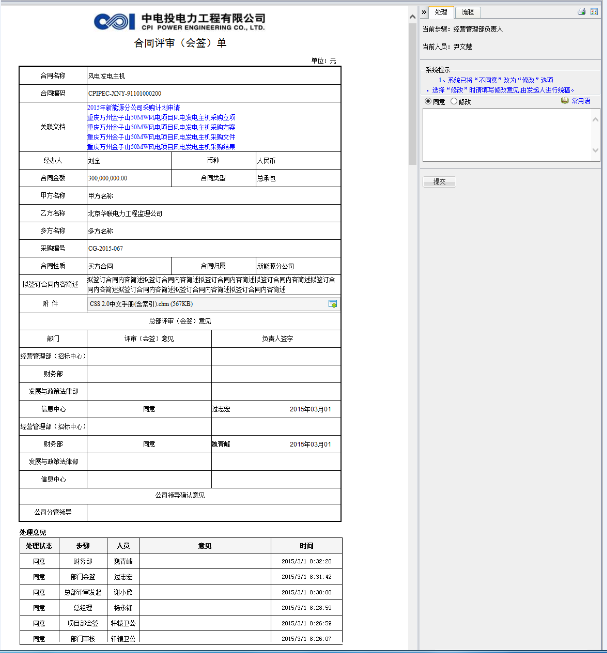Screen dimensions: 607x653
Task: Open the 2015年新能源分公司采购计划申请 link
Action: pyautogui.click(x=134, y=107)
